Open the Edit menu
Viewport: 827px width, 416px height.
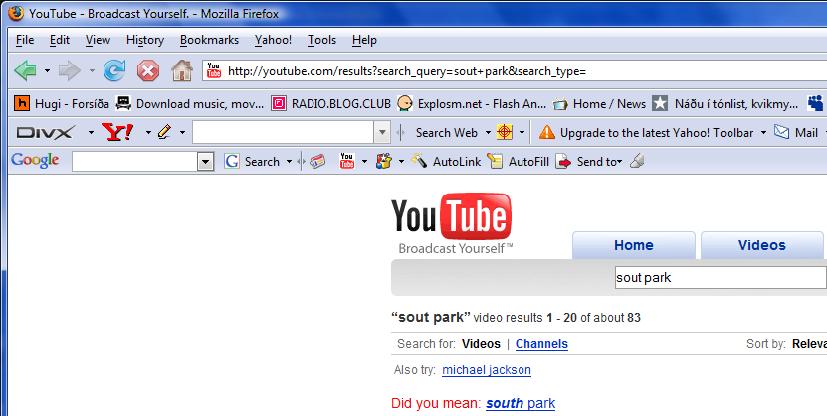60,40
